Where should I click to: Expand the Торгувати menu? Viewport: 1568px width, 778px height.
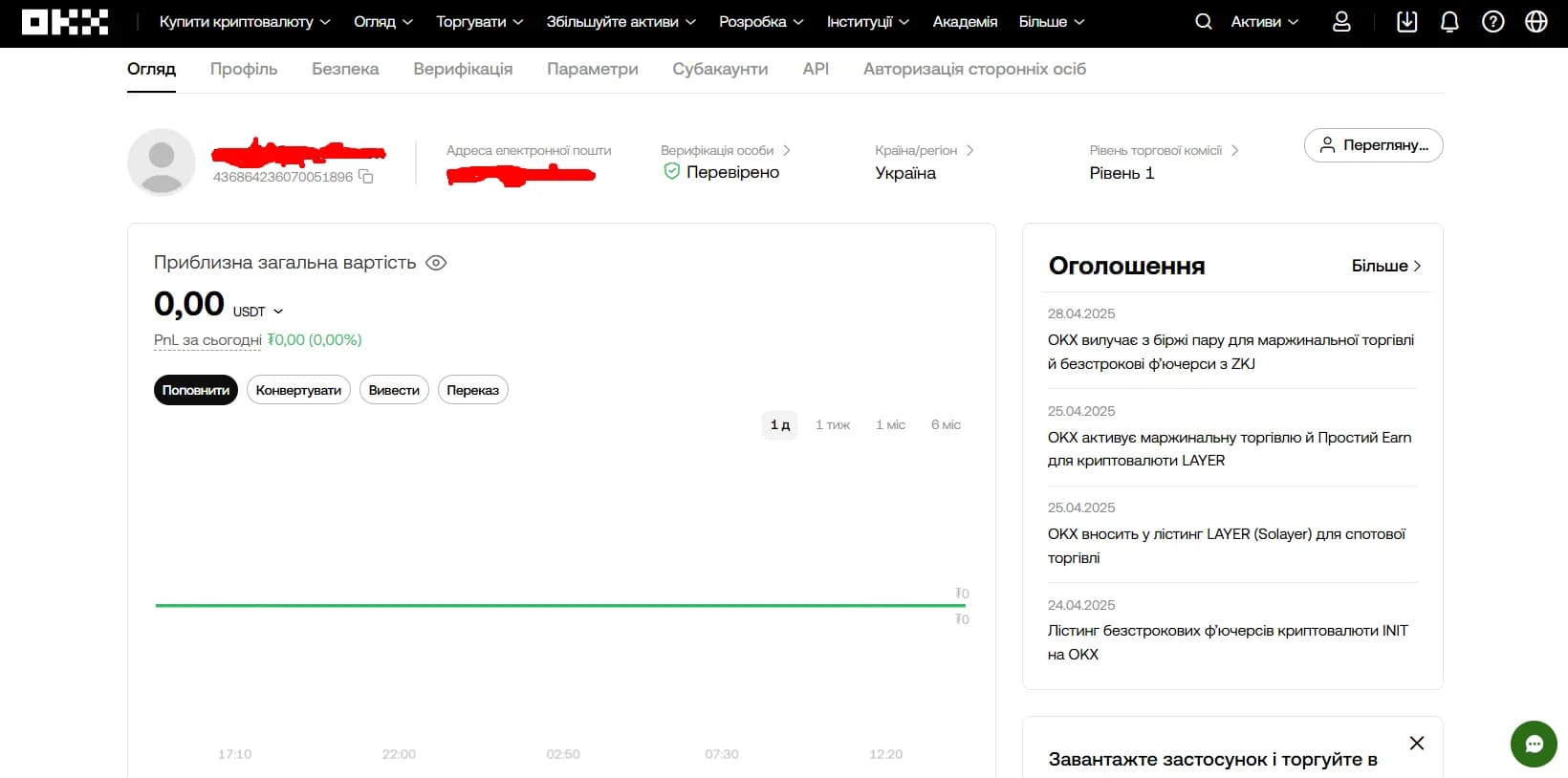(x=480, y=21)
